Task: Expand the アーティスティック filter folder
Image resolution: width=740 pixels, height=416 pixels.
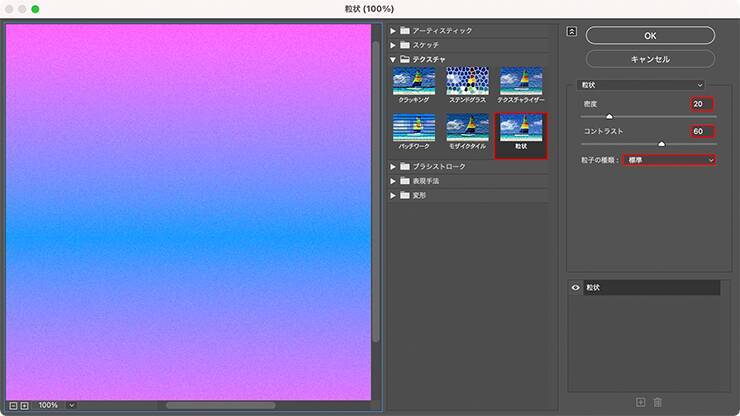Action: [394, 30]
